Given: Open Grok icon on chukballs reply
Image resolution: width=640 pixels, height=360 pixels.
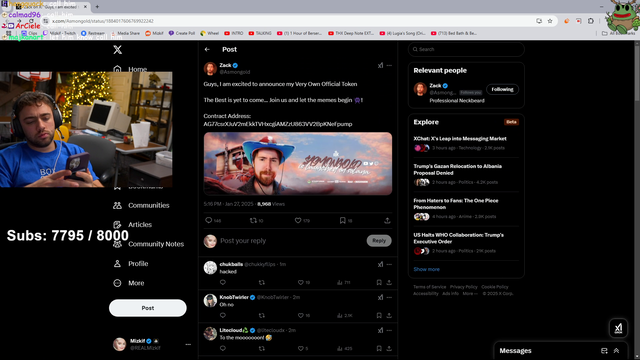Looking at the screenshot, I should [380, 264].
